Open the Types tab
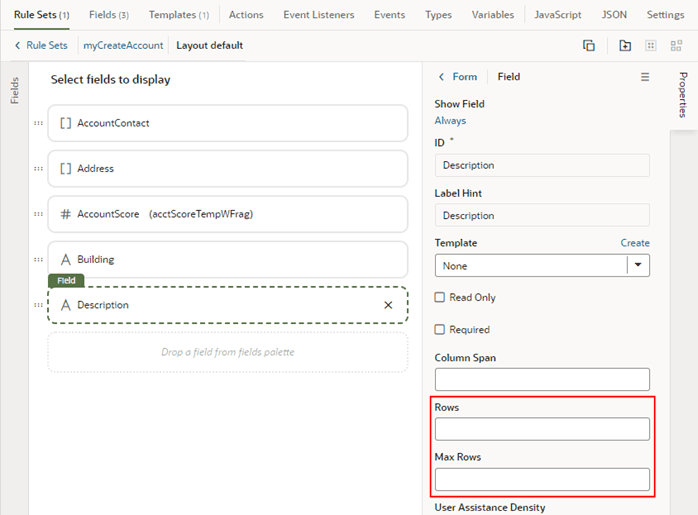 pyautogui.click(x=438, y=15)
